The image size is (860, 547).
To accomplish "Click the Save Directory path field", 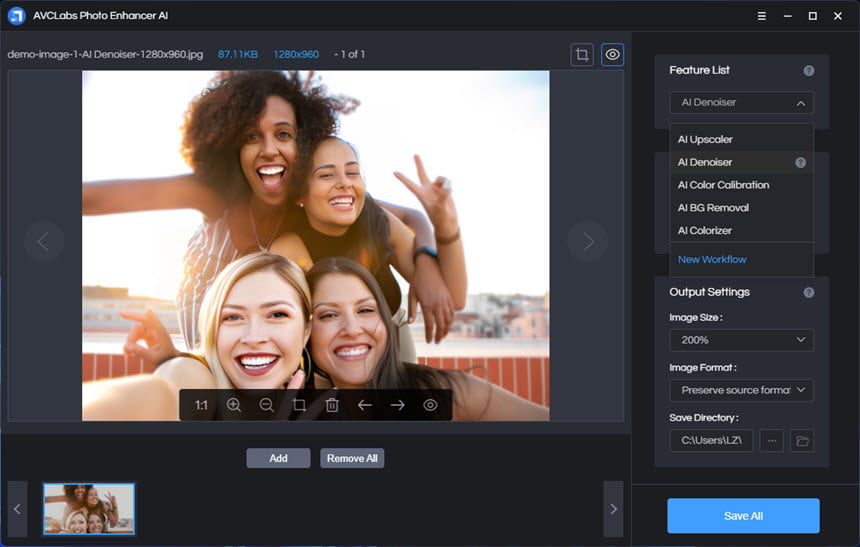I will [x=711, y=441].
